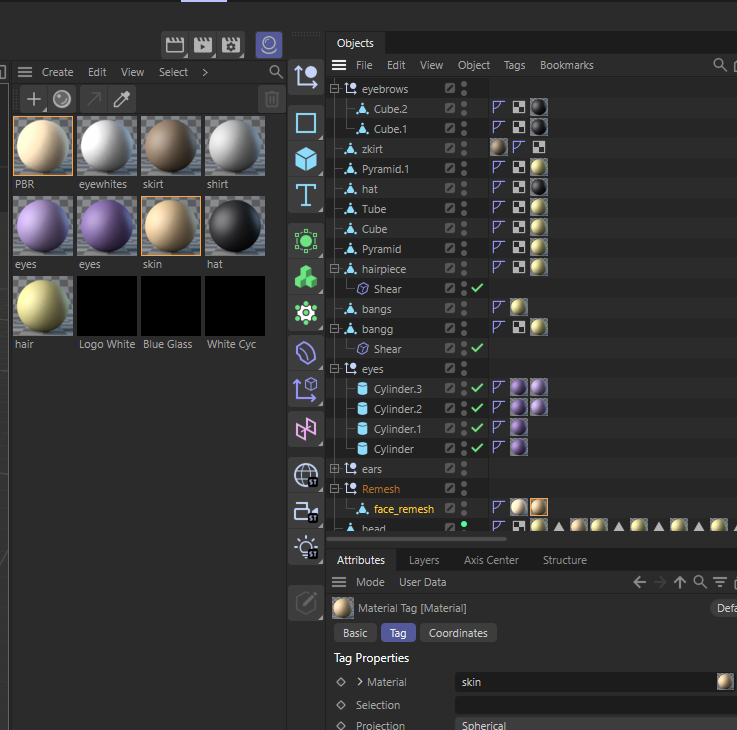Search materials with magnifier icon

pyautogui.click(x=276, y=72)
